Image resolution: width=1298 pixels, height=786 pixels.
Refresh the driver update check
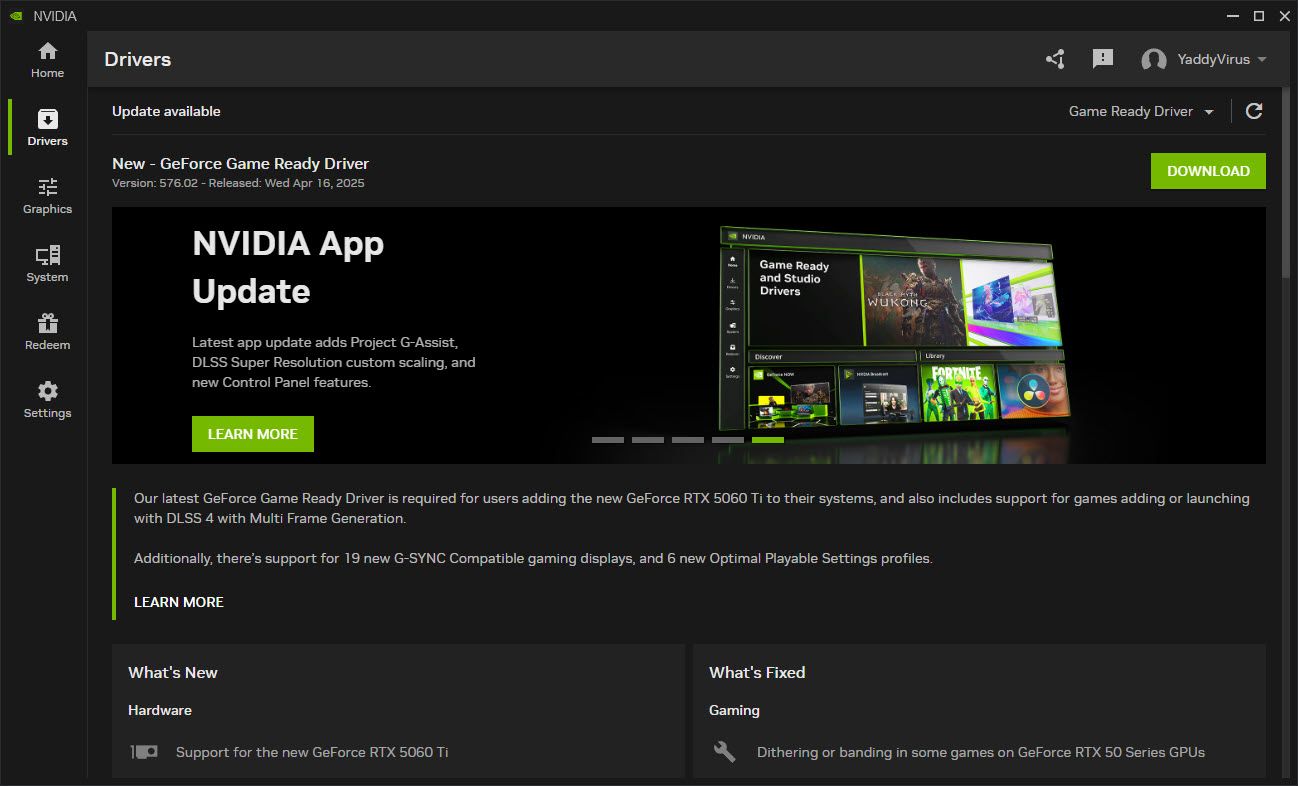1254,111
